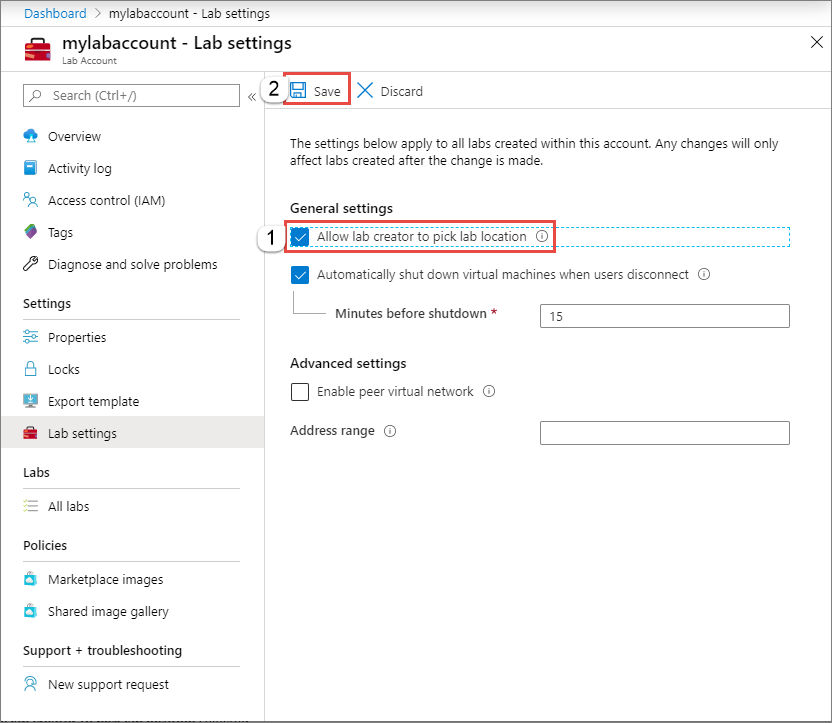The height and width of the screenshot is (723, 832).
Task: Show info for Enable peer virtual network
Action: pos(489,391)
